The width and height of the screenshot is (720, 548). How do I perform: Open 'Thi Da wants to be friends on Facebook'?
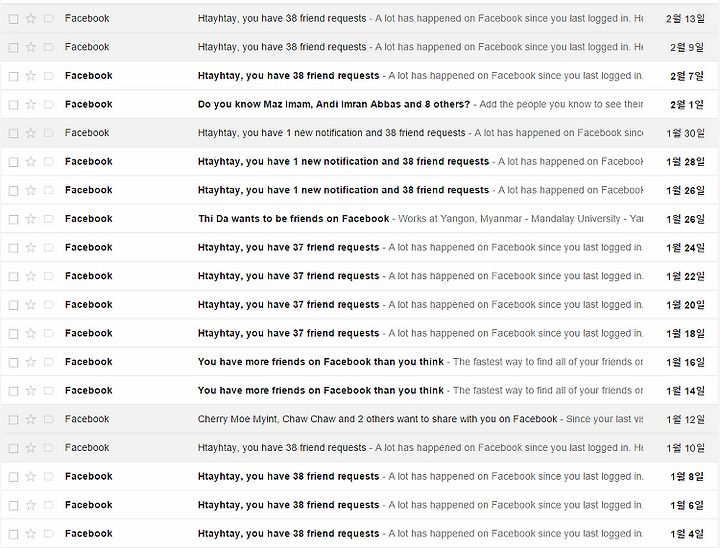point(293,219)
